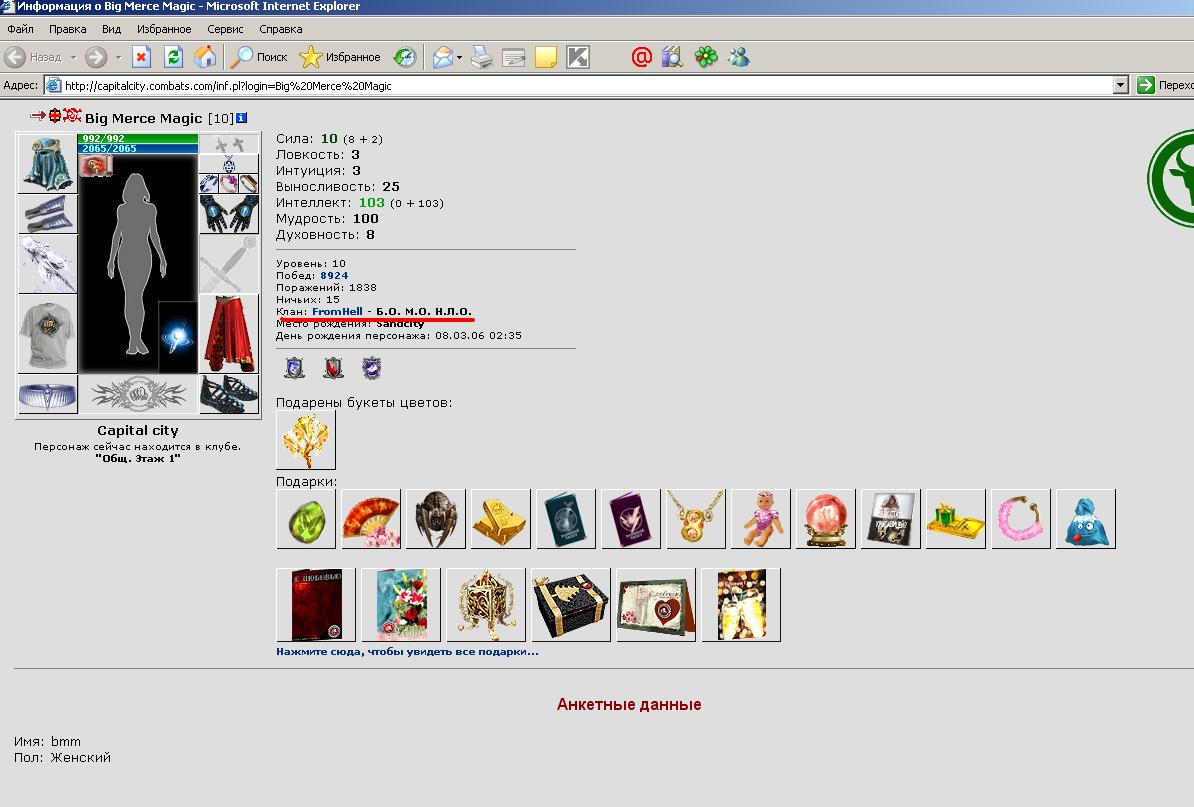This screenshot has height=807, width=1194.
Task: Click the purple round badge icon
Action: point(371,368)
